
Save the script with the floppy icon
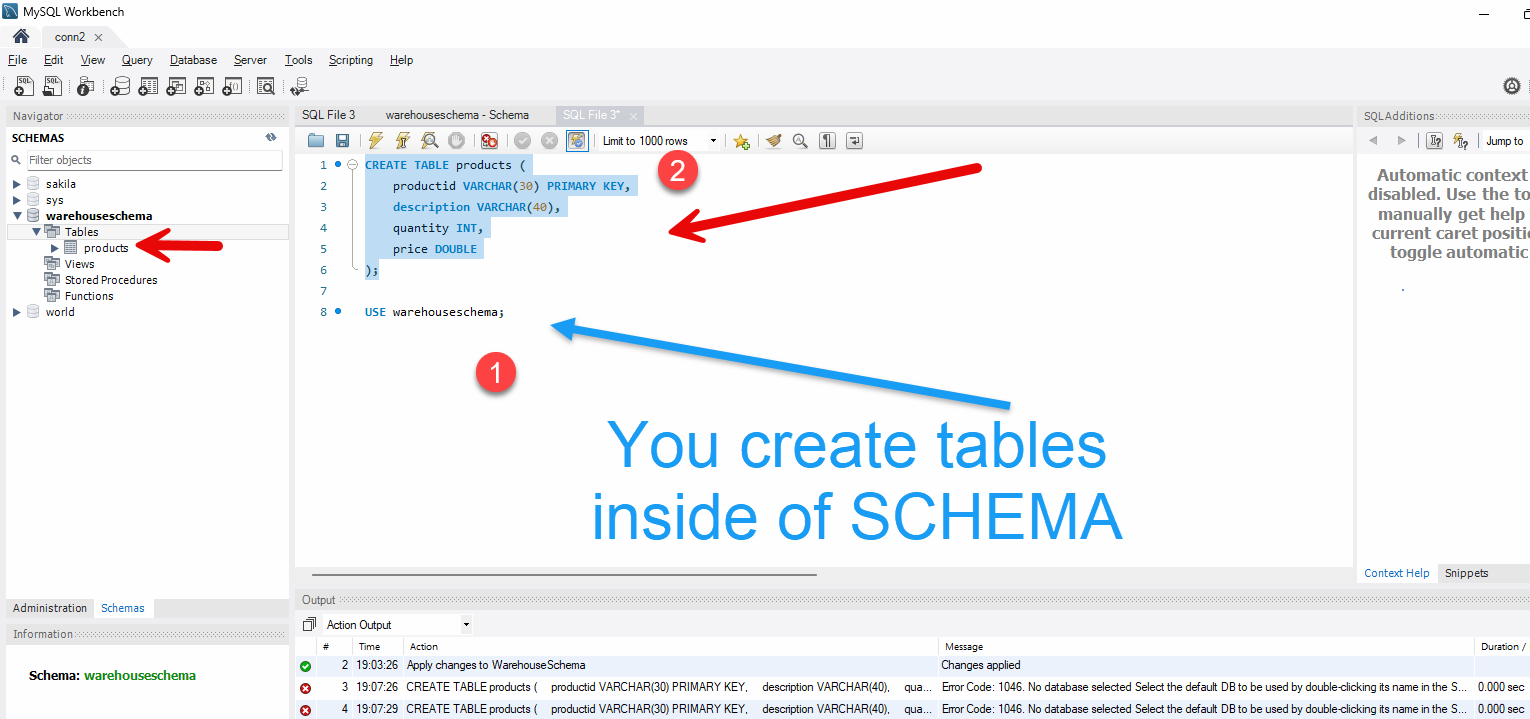click(x=342, y=141)
